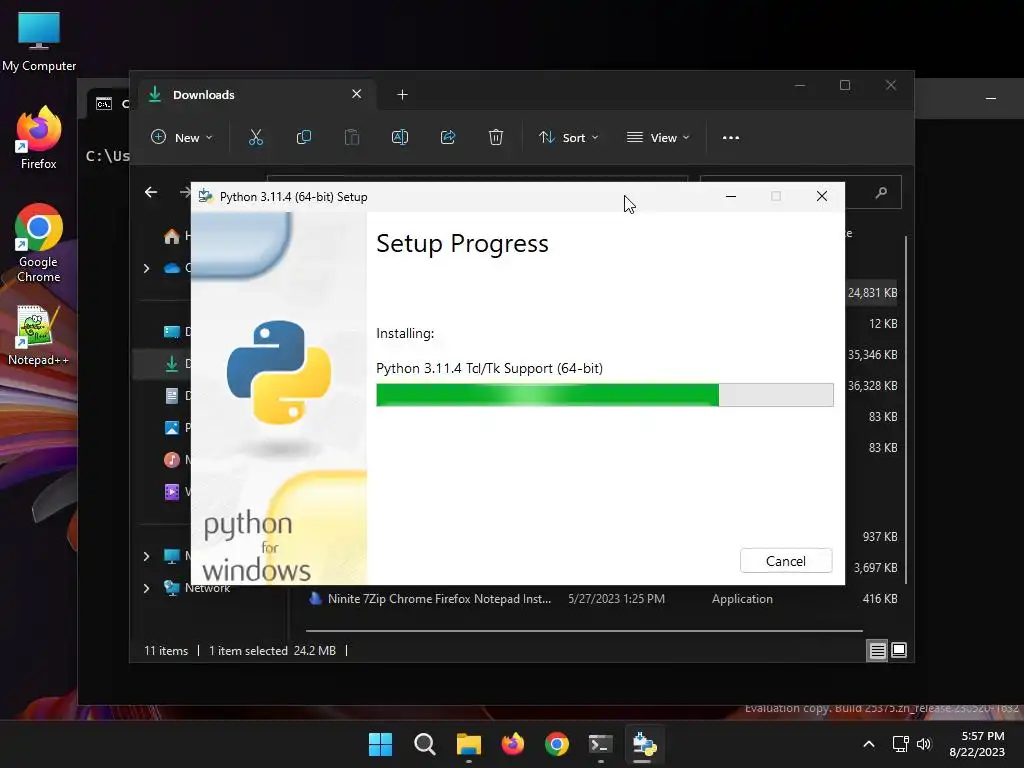Viewport: 1024px width, 768px height.
Task: Select the Downloads tab in File Explorer
Action: pyautogui.click(x=255, y=95)
